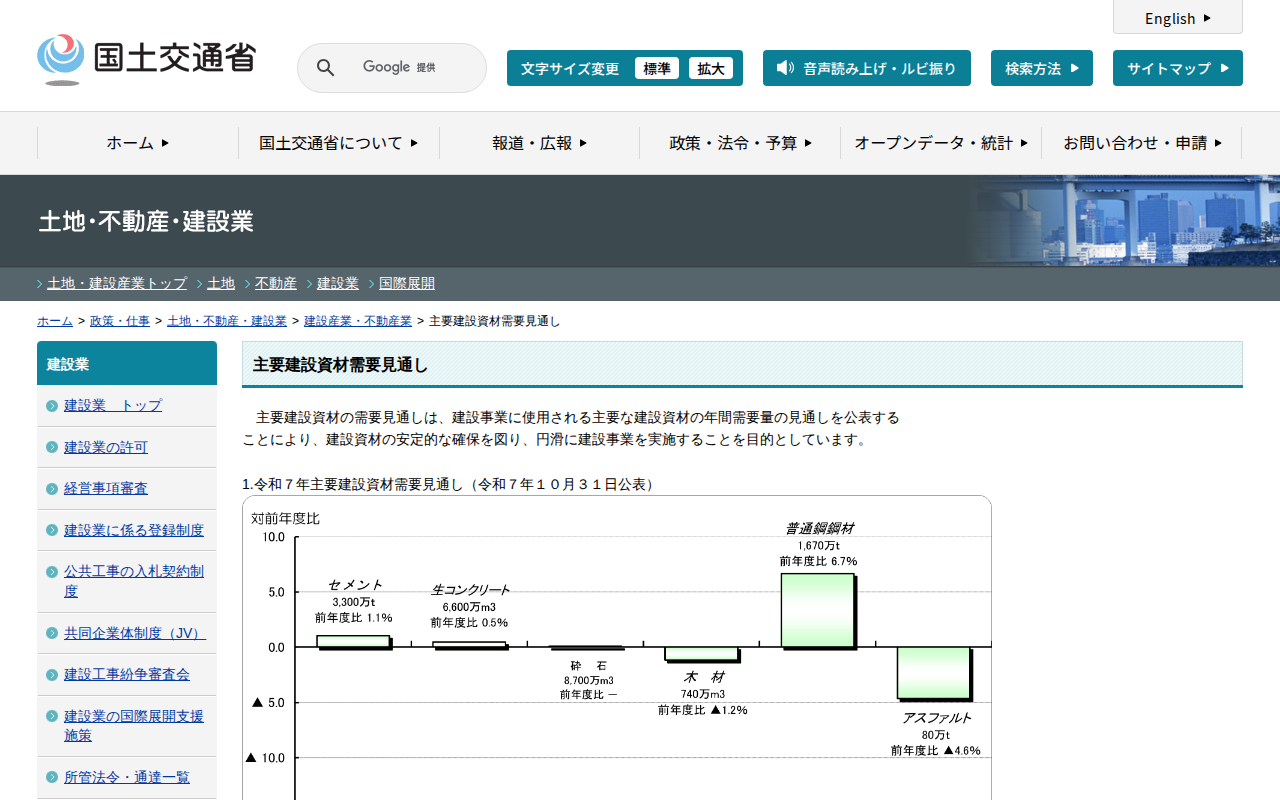This screenshot has height=800, width=1280.
Task: Expand the オープンデータ・統計 menu
Action: coord(940,143)
